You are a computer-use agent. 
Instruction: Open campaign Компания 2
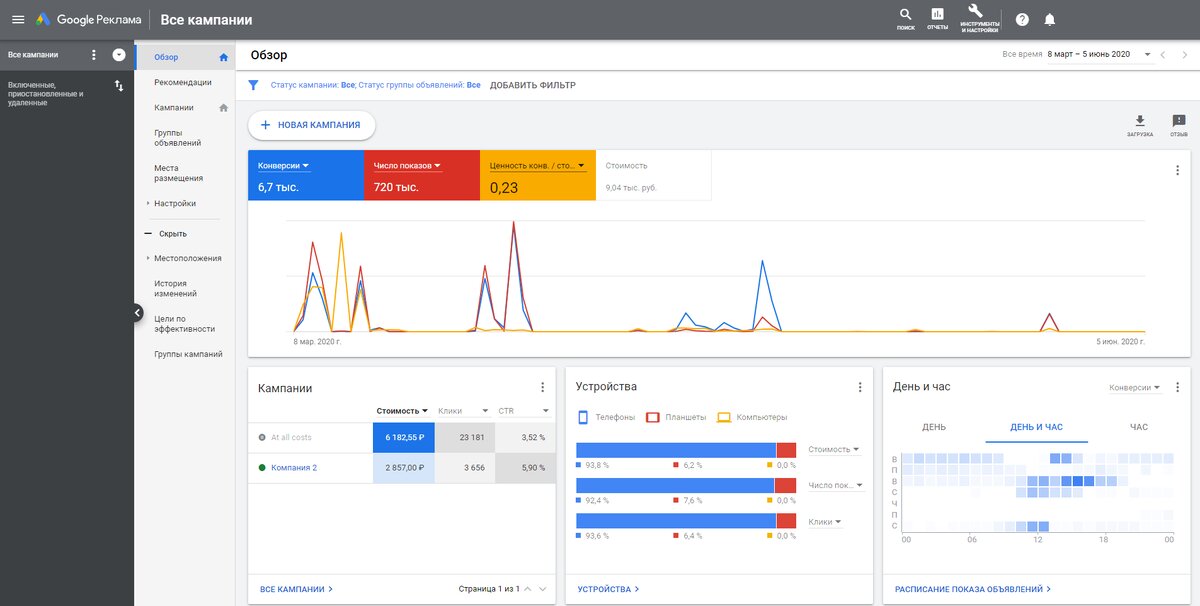pyautogui.click(x=294, y=467)
